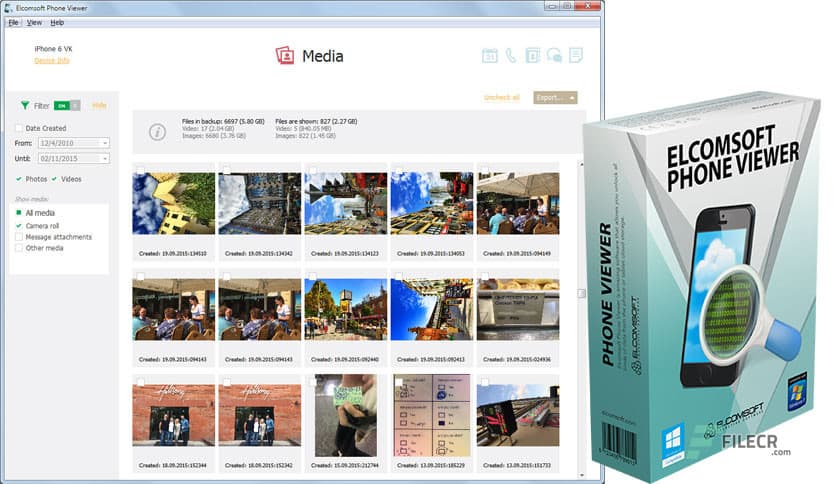Open the thumbnail created 19.09.2015:092440
Image resolution: width=836 pixels, height=484 pixels.
click(345, 309)
